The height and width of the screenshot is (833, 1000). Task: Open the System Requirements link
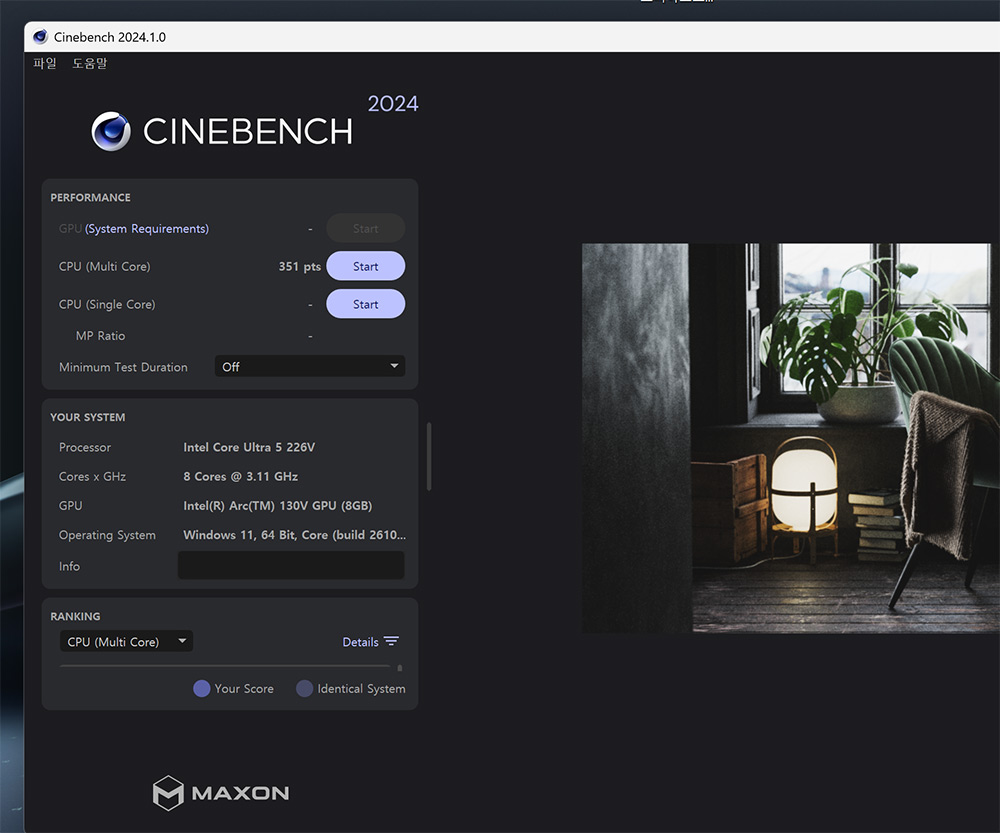pos(147,228)
